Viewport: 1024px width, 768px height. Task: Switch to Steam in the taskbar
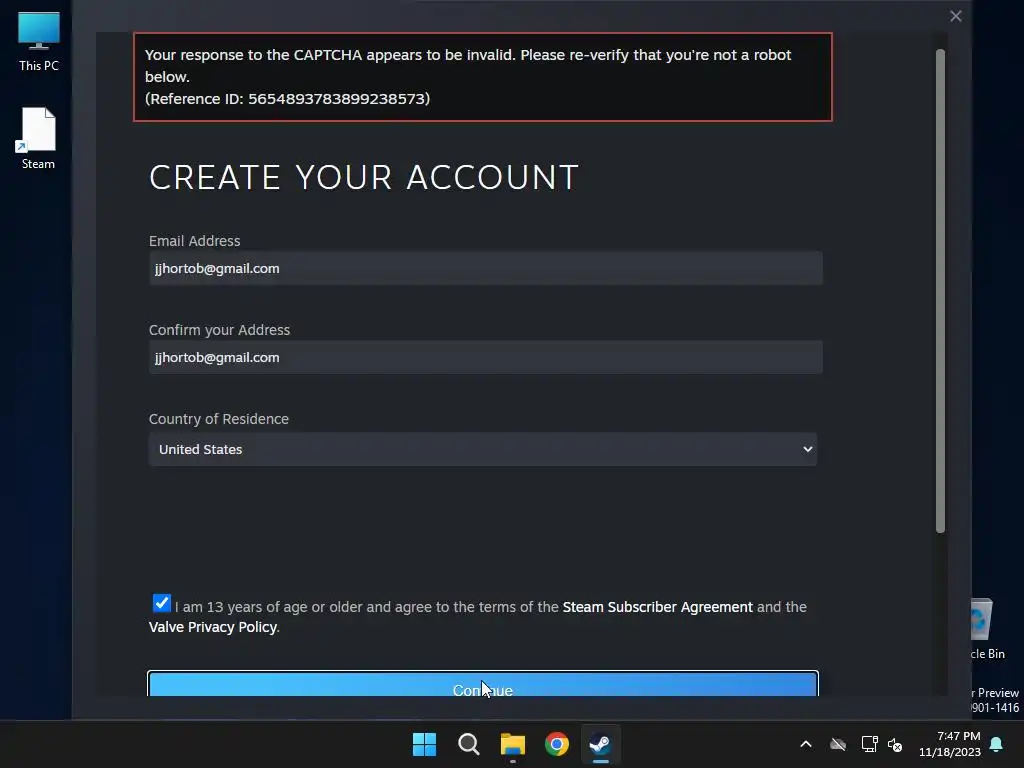pyautogui.click(x=601, y=744)
